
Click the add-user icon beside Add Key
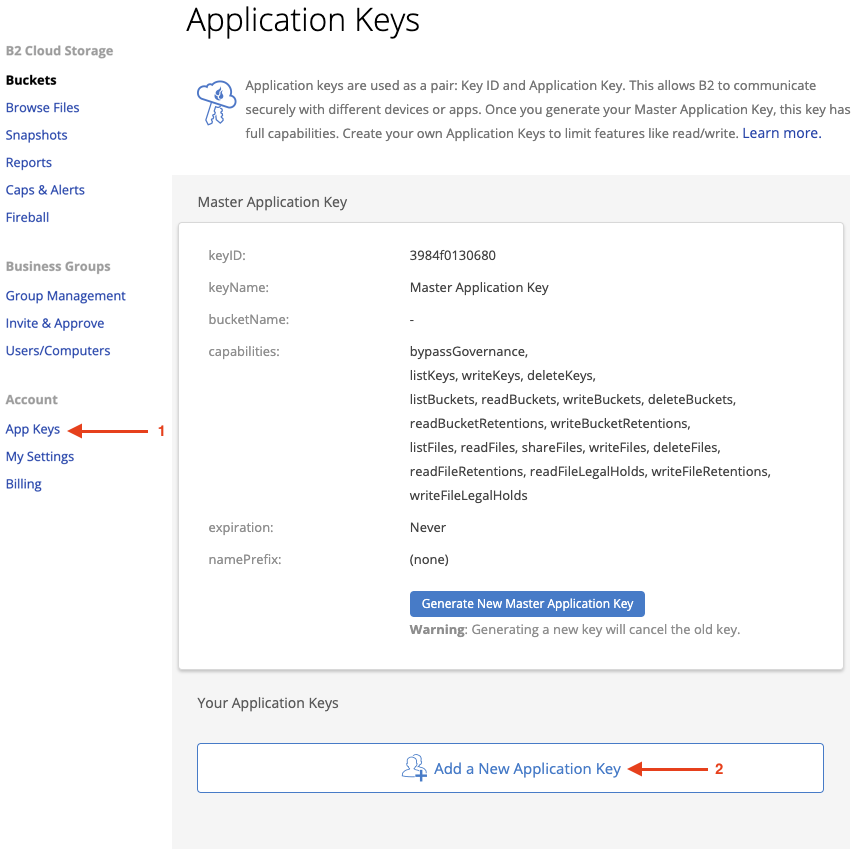point(414,768)
